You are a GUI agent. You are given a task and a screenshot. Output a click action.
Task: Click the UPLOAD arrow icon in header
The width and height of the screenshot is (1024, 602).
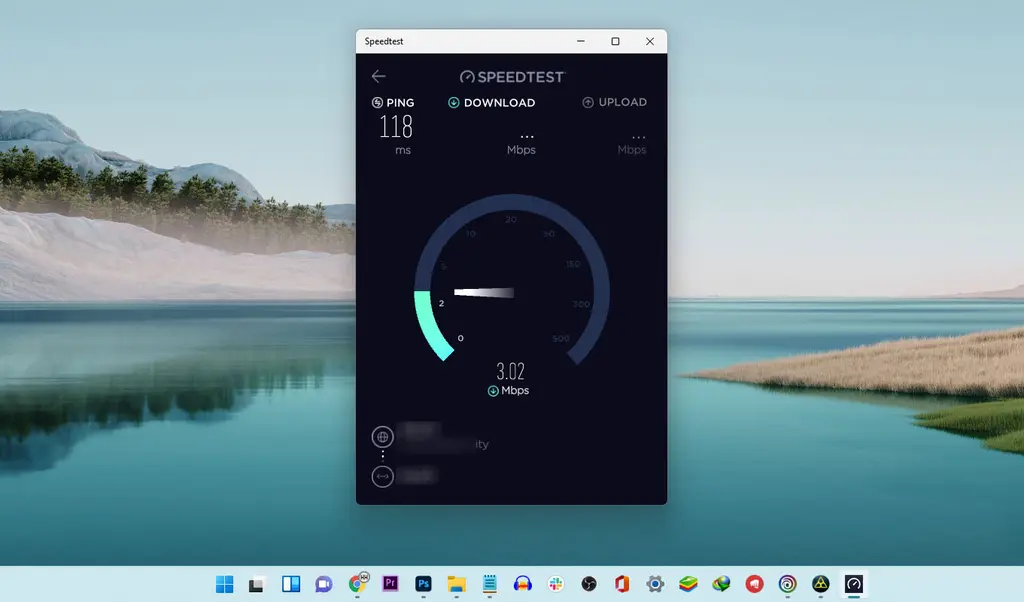pos(588,103)
